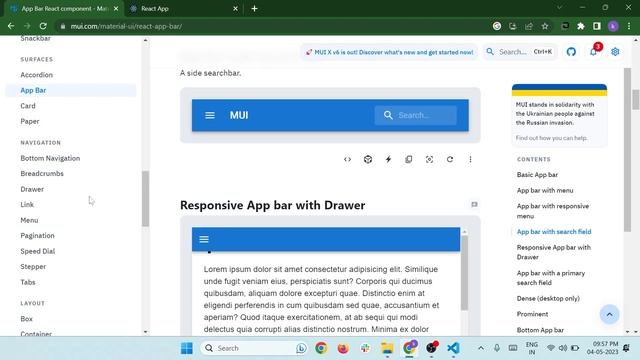Open the demo's three-dot more menu
This screenshot has height=360, width=640.
coord(470,160)
